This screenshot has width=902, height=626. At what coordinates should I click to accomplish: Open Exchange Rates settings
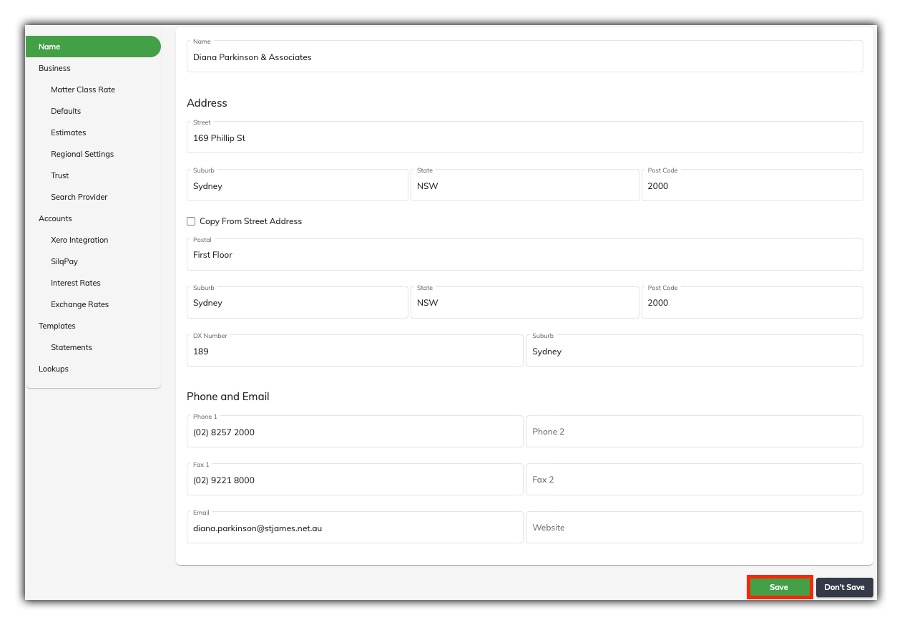(80, 304)
